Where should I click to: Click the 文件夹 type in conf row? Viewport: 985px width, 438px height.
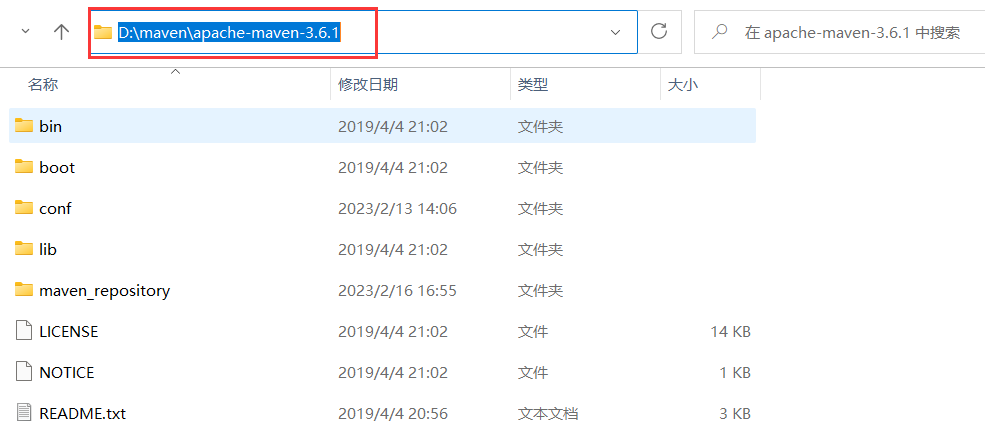(x=540, y=209)
